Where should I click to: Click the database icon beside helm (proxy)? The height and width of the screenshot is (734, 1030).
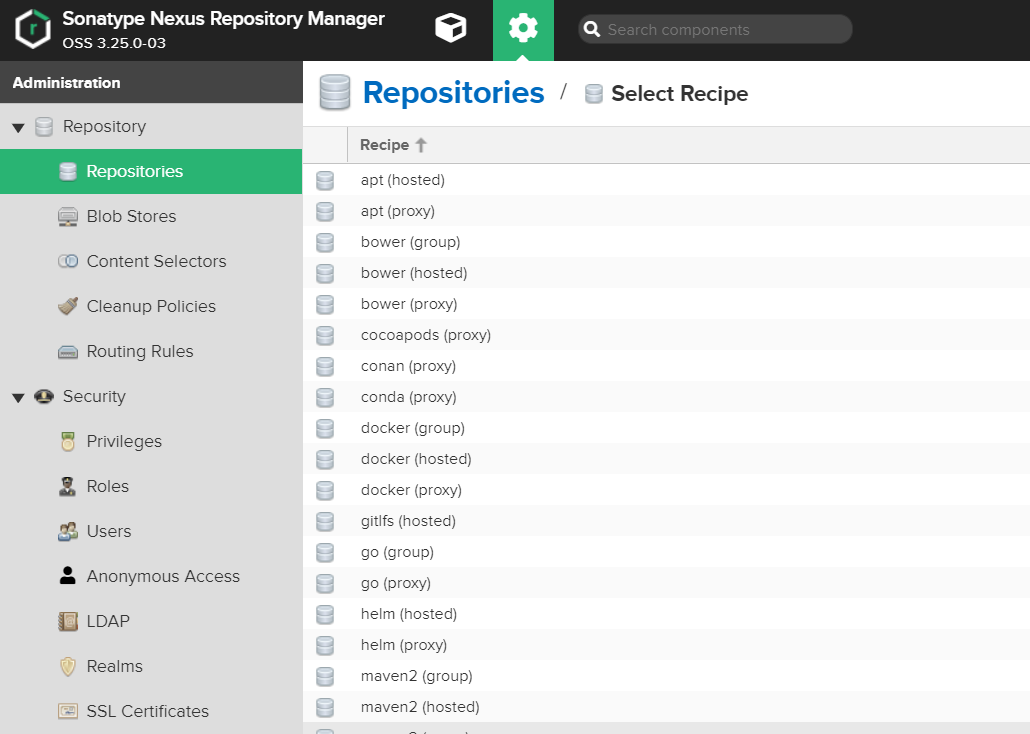pos(325,645)
